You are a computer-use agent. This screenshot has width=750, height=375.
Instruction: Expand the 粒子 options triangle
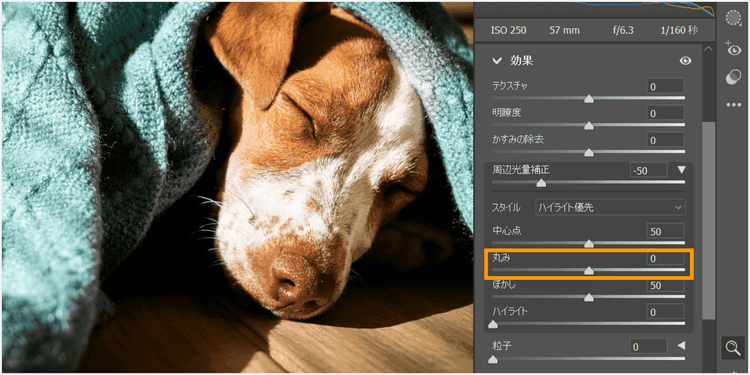682,345
